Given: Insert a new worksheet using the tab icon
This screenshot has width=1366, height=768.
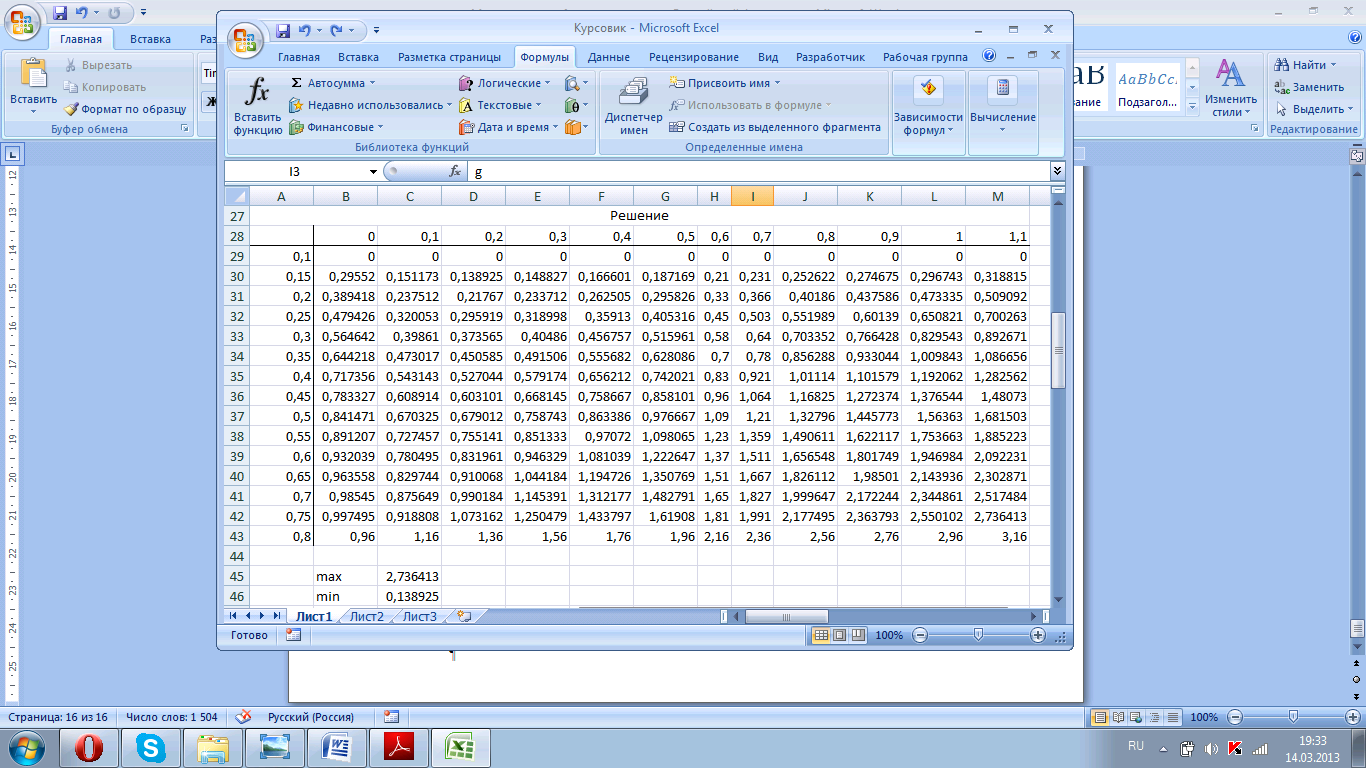Looking at the screenshot, I should 464,616.
